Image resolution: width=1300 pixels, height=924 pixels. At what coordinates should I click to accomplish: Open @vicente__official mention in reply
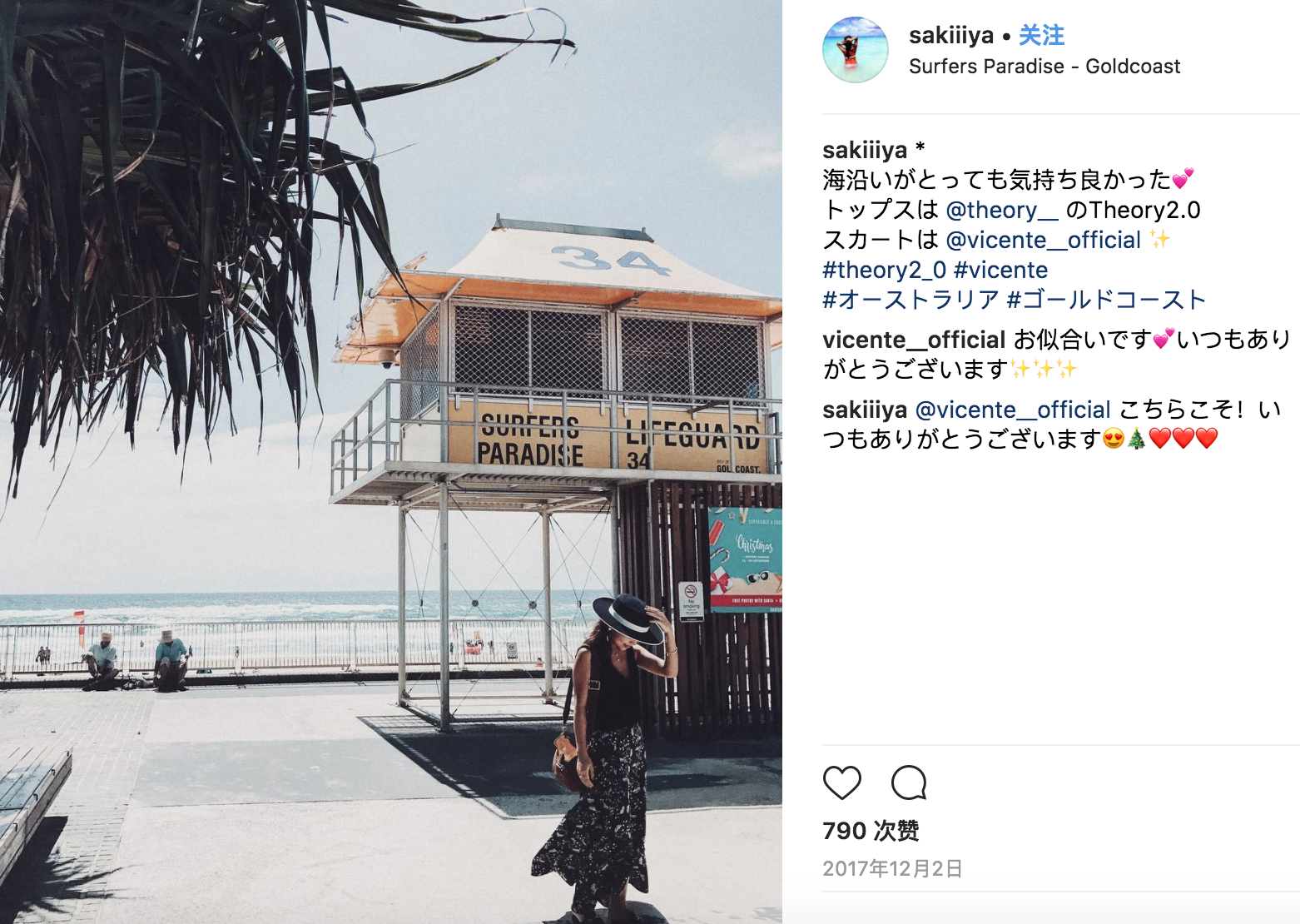click(1013, 410)
